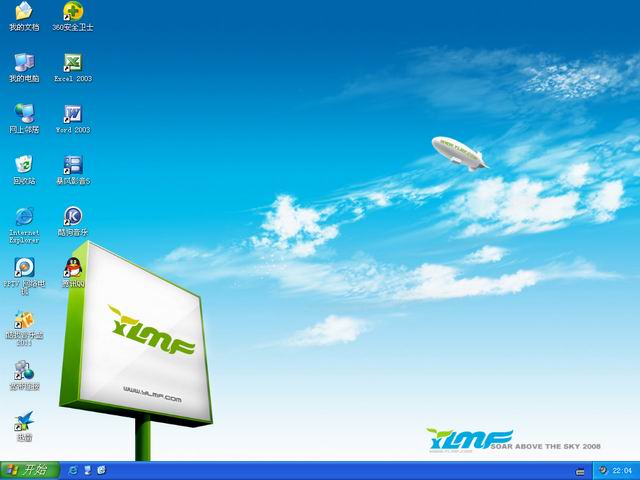Viewport: 640px width, 480px height.
Task: Open 腾讯QQ penguin icon on desktop
Action: click(72, 268)
